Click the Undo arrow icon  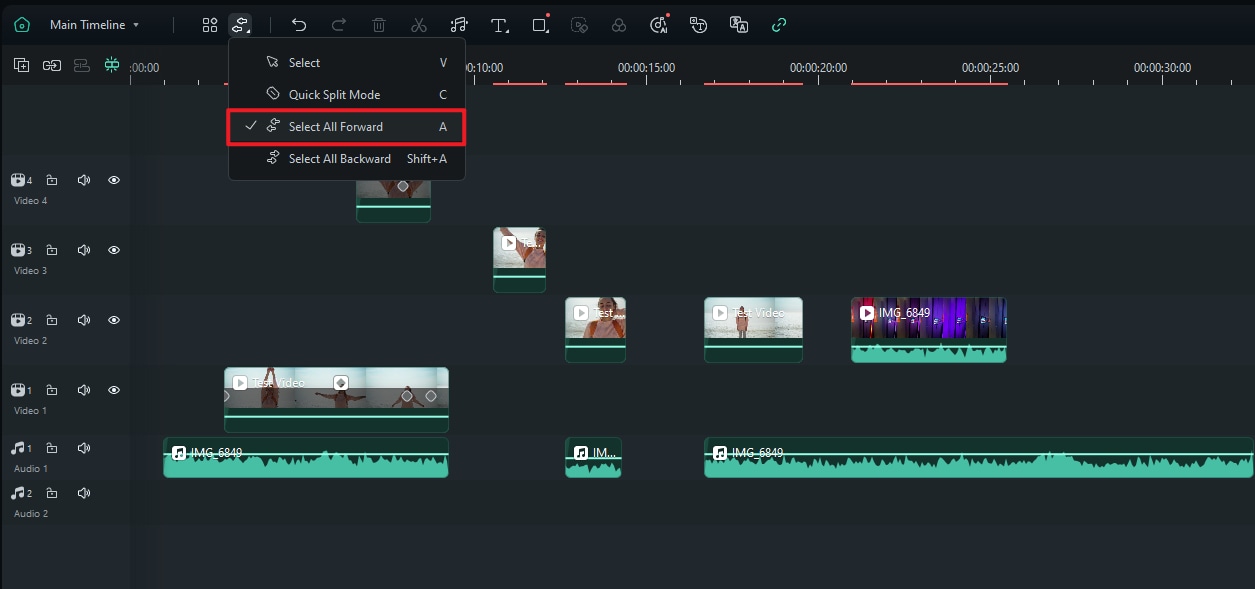tap(299, 25)
